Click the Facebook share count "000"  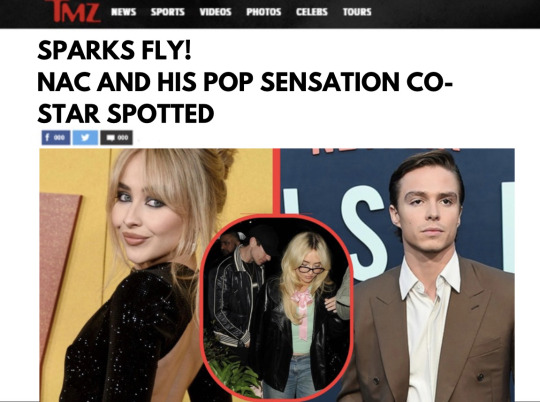pos(60,138)
